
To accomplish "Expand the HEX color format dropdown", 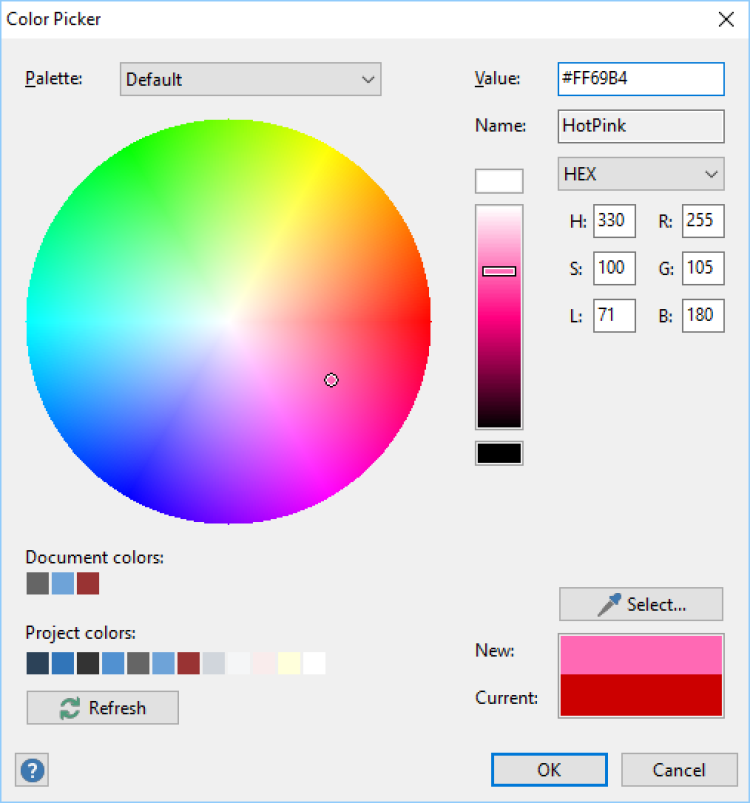I will click(640, 174).
